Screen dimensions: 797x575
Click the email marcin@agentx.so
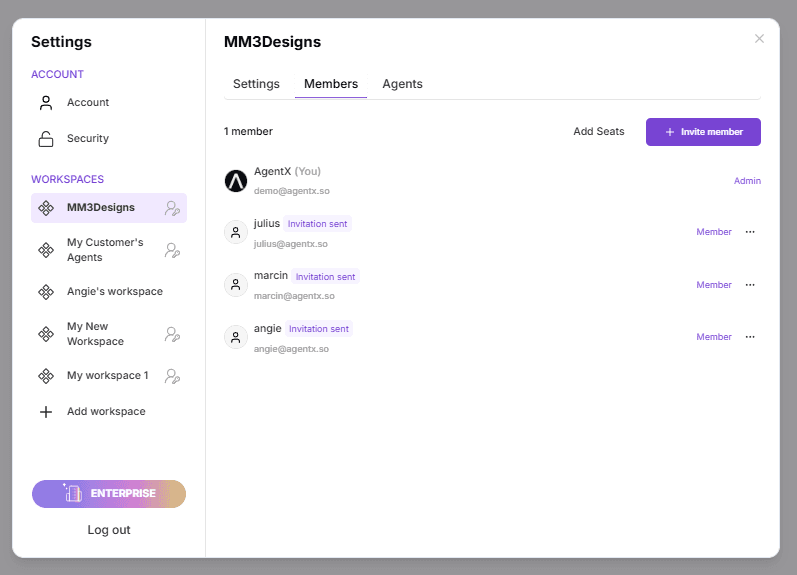(x=294, y=296)
